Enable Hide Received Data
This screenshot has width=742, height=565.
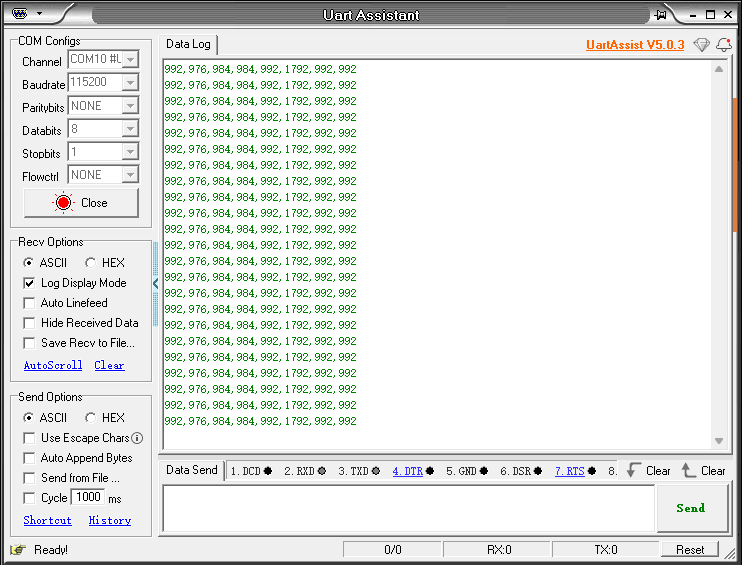pyautogui.click(x=29, y=323)
